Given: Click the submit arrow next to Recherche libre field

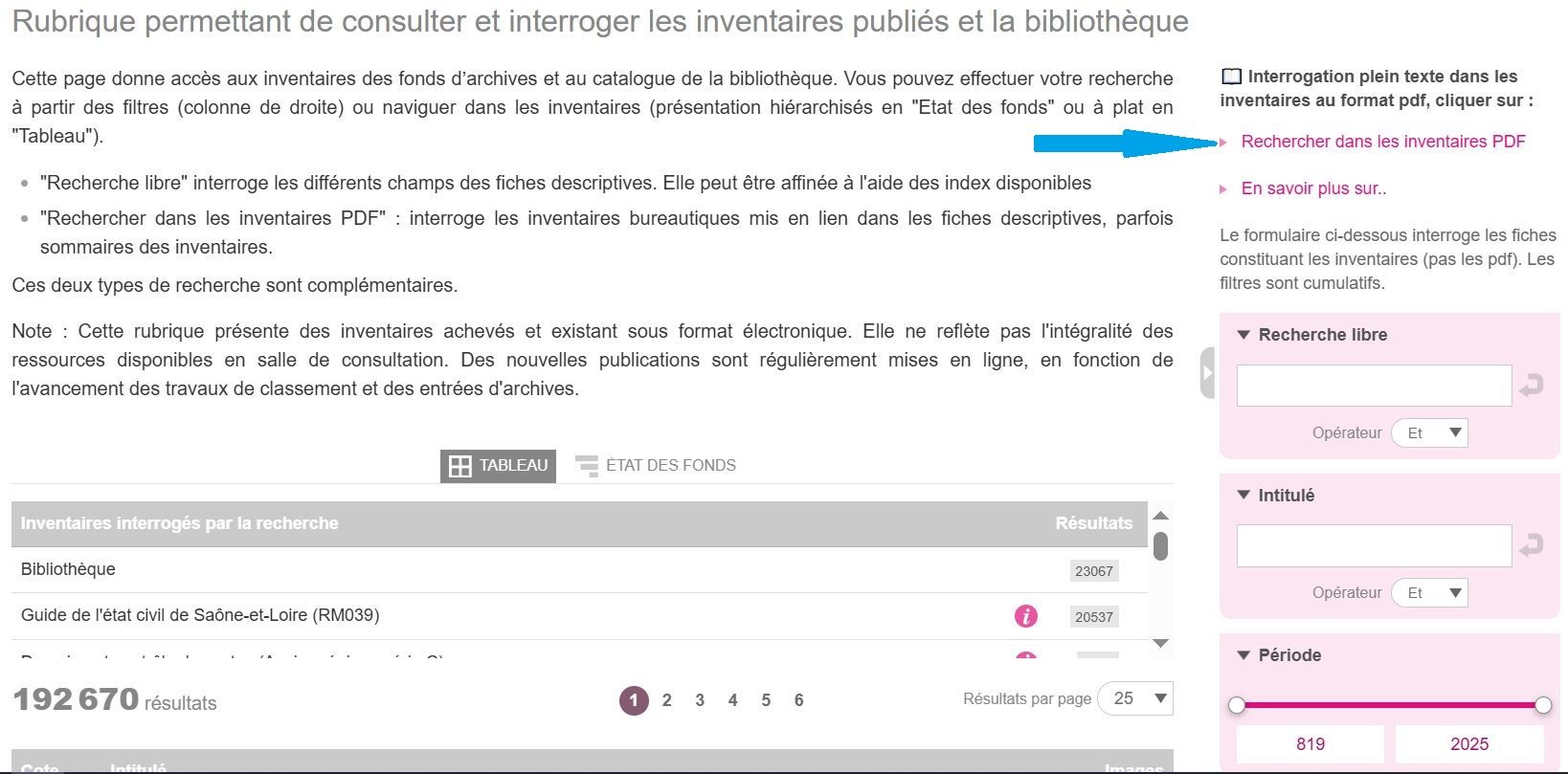Looking at the screenshot, I should (x=1531, y=386).
